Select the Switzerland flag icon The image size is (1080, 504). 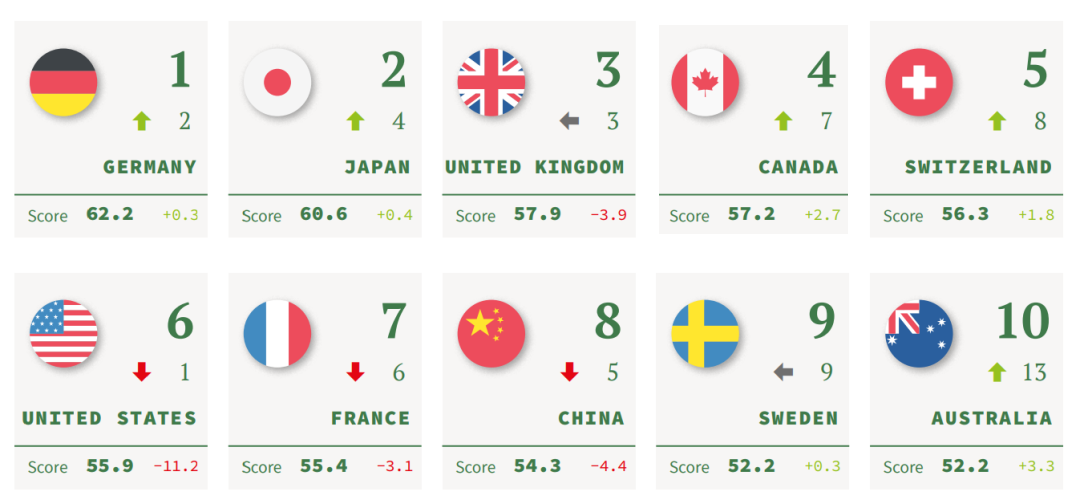[x=919, y=82]
